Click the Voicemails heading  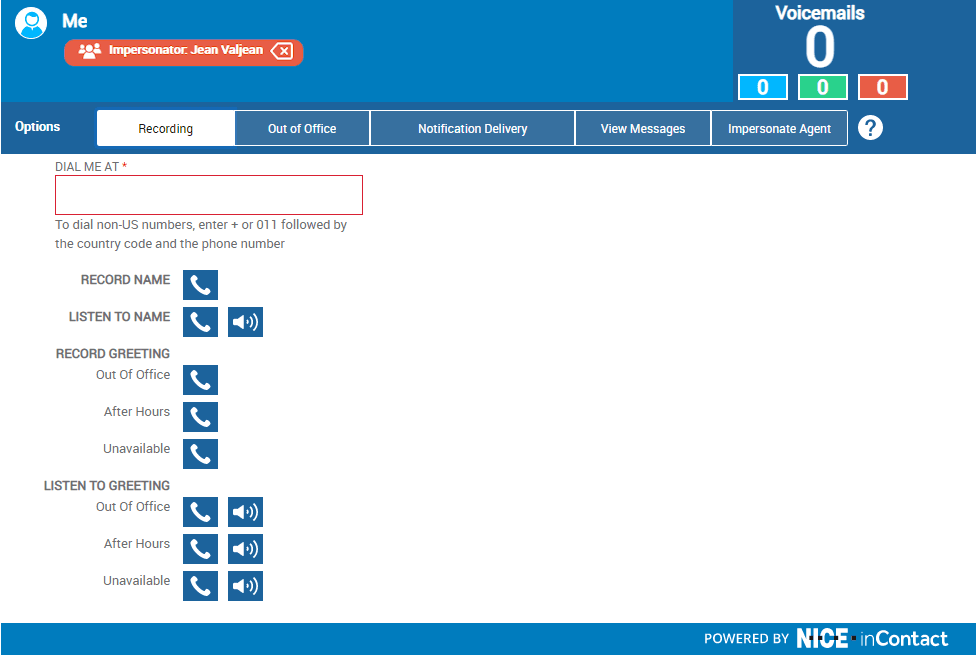(x=820, y=13)
